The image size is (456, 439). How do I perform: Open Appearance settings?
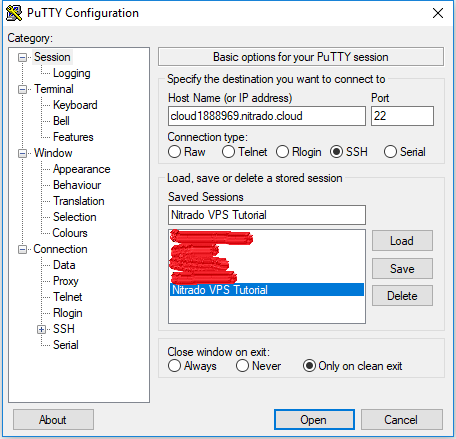coord(81,169)
